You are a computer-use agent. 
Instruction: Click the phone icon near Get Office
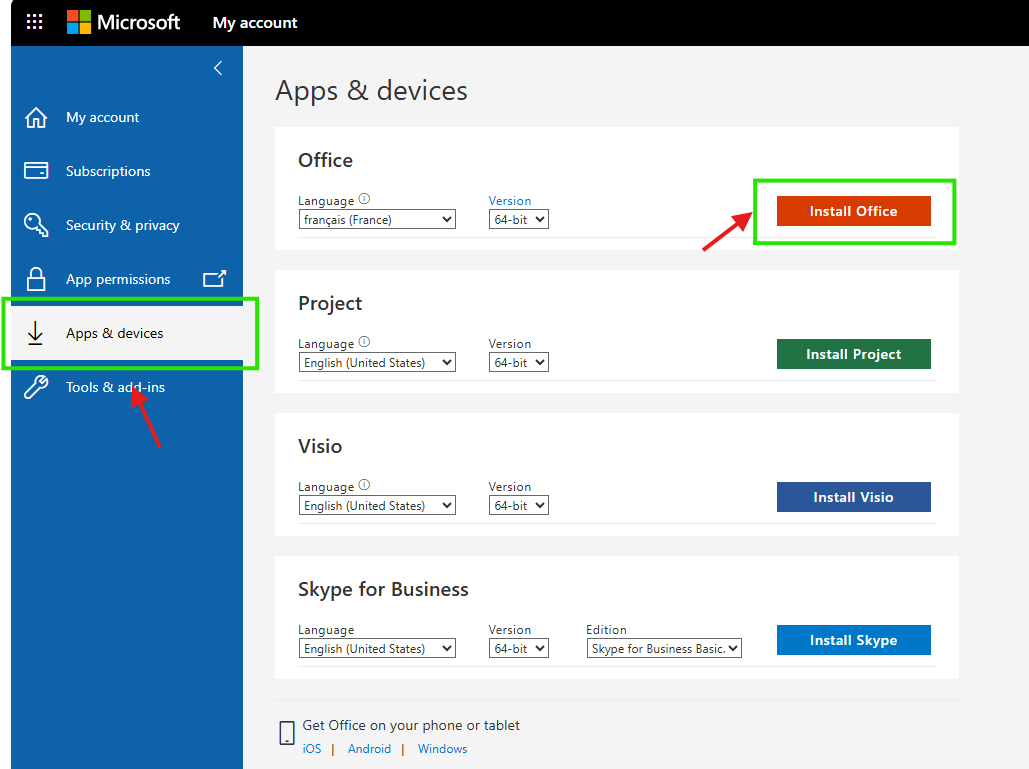pyautogui.click(x=287, y=733)
